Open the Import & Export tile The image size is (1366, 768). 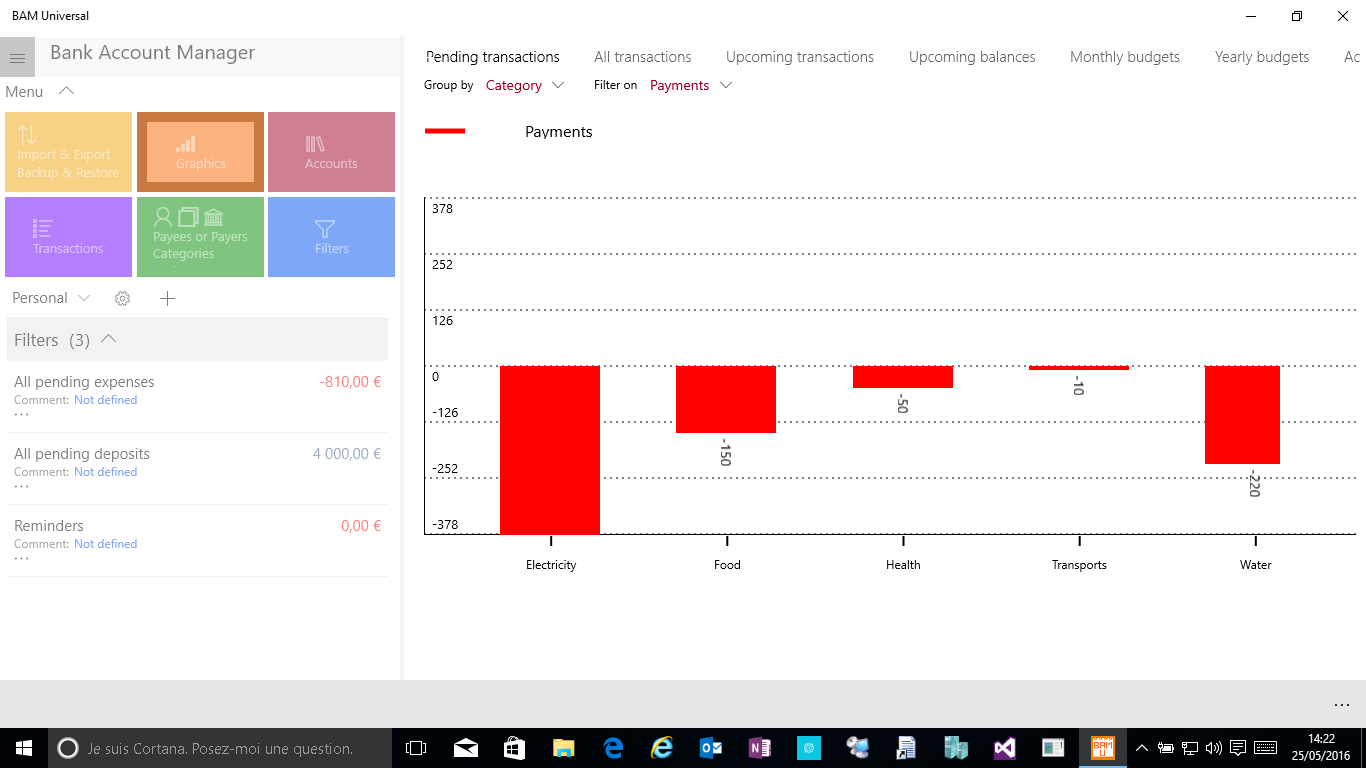click(68, 152)
